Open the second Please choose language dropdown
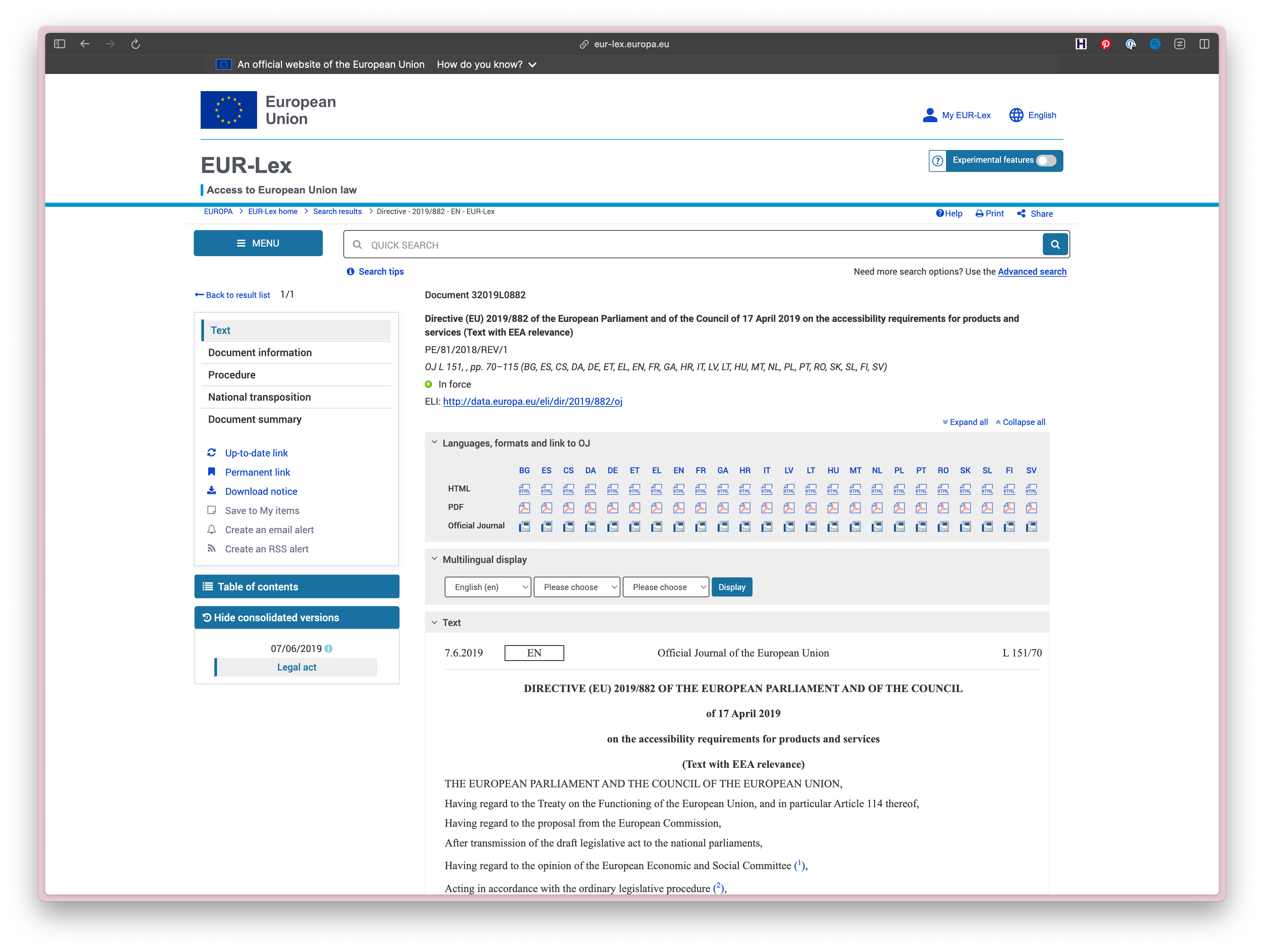This screenshot has height=952, width=1264. click(666, 587)
